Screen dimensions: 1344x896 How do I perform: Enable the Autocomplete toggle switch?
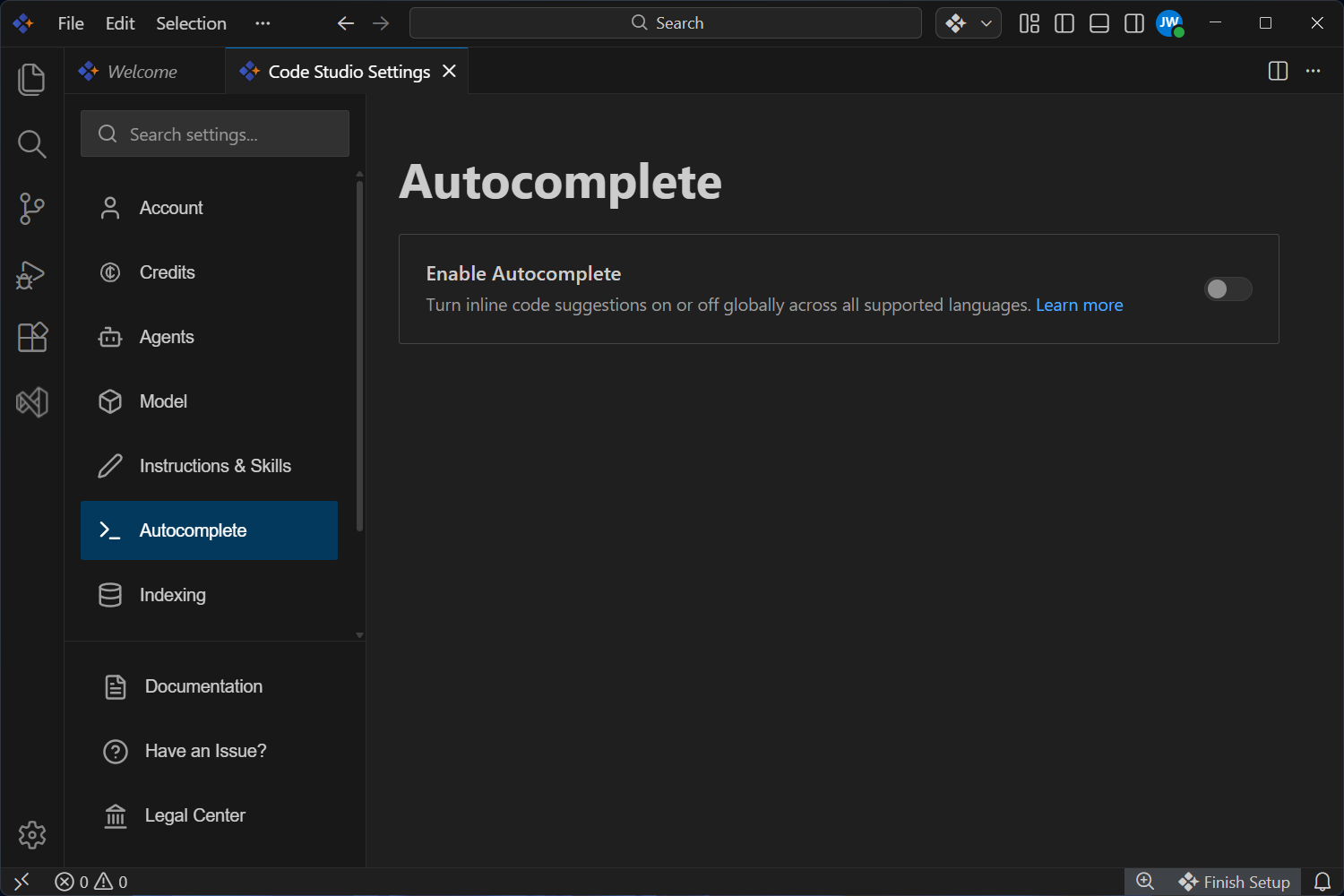pos(1228,289)
